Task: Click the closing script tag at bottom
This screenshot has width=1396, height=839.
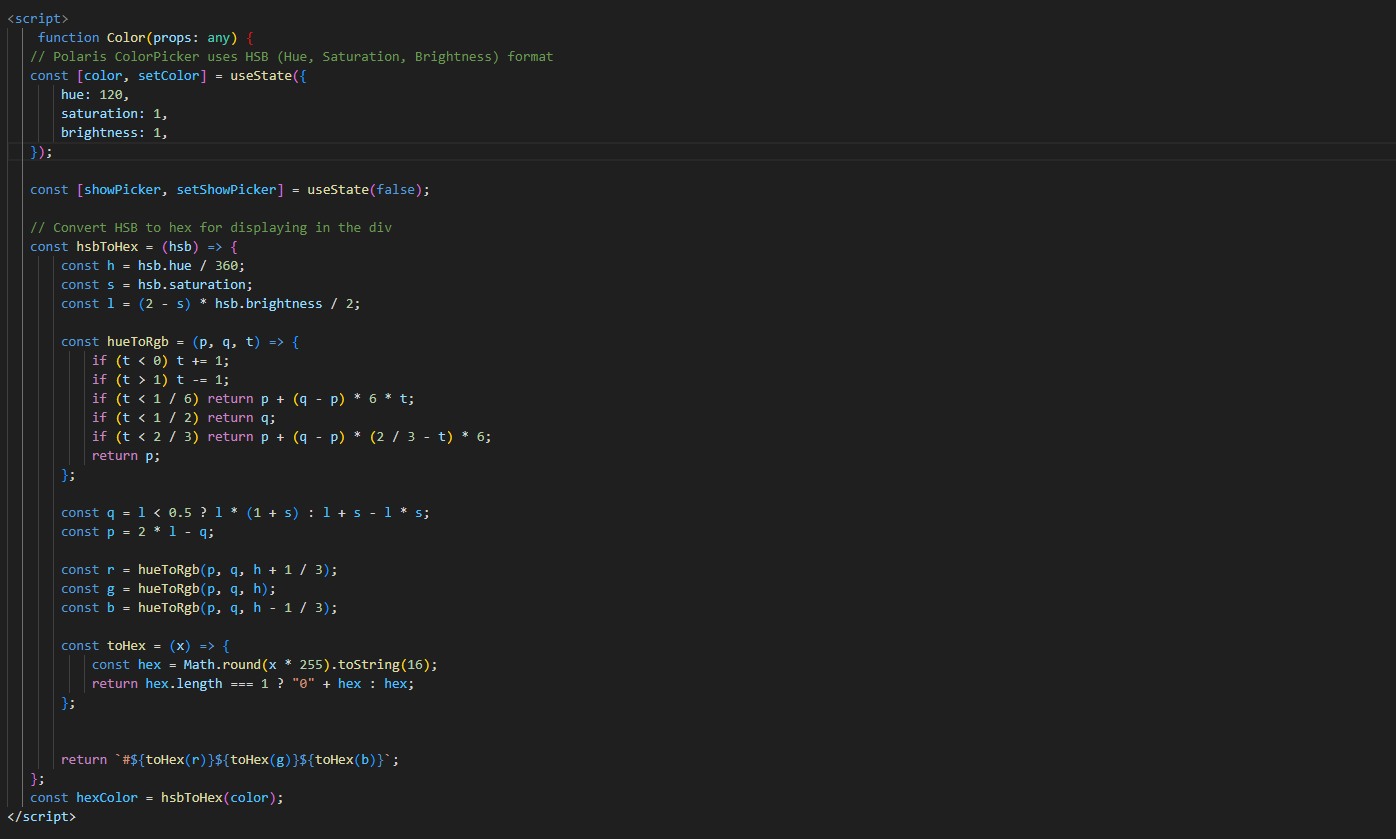Action: pos(41,816)
